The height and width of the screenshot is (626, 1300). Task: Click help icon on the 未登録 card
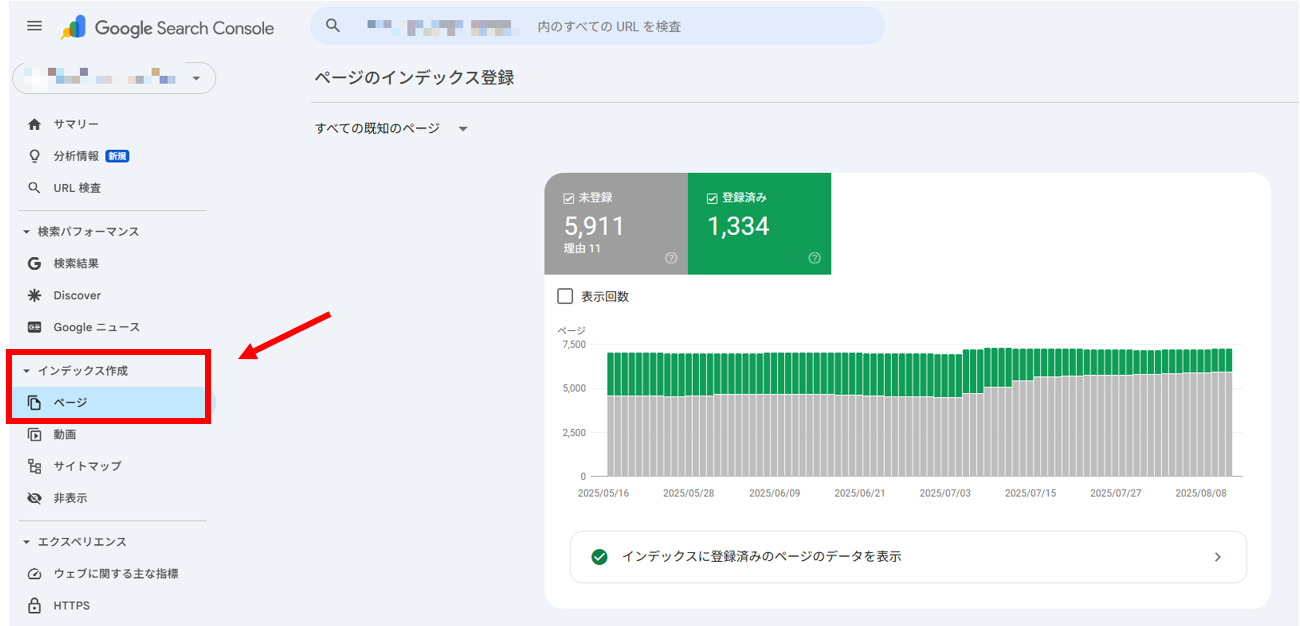(671, 258)
